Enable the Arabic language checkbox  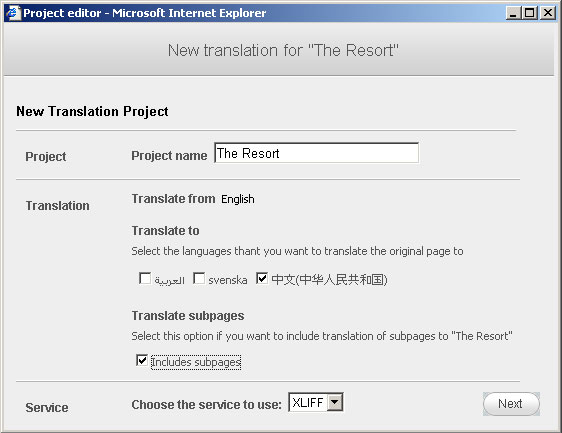145,278
